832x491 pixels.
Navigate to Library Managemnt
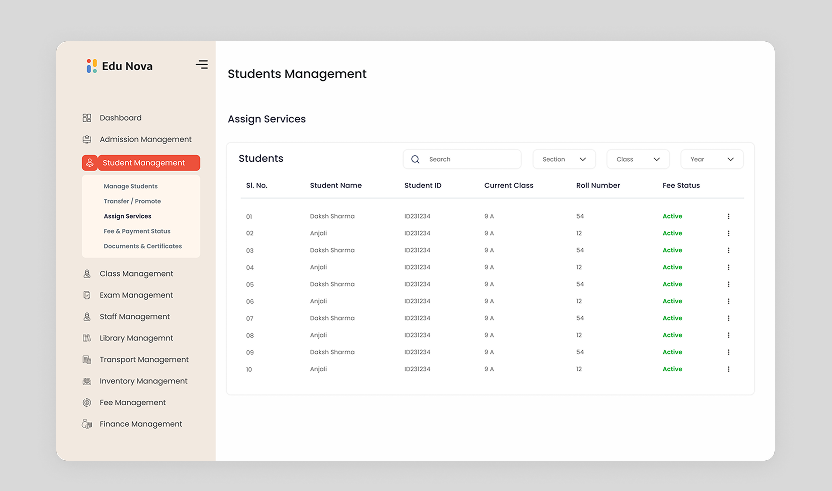(x=136, y=338)
